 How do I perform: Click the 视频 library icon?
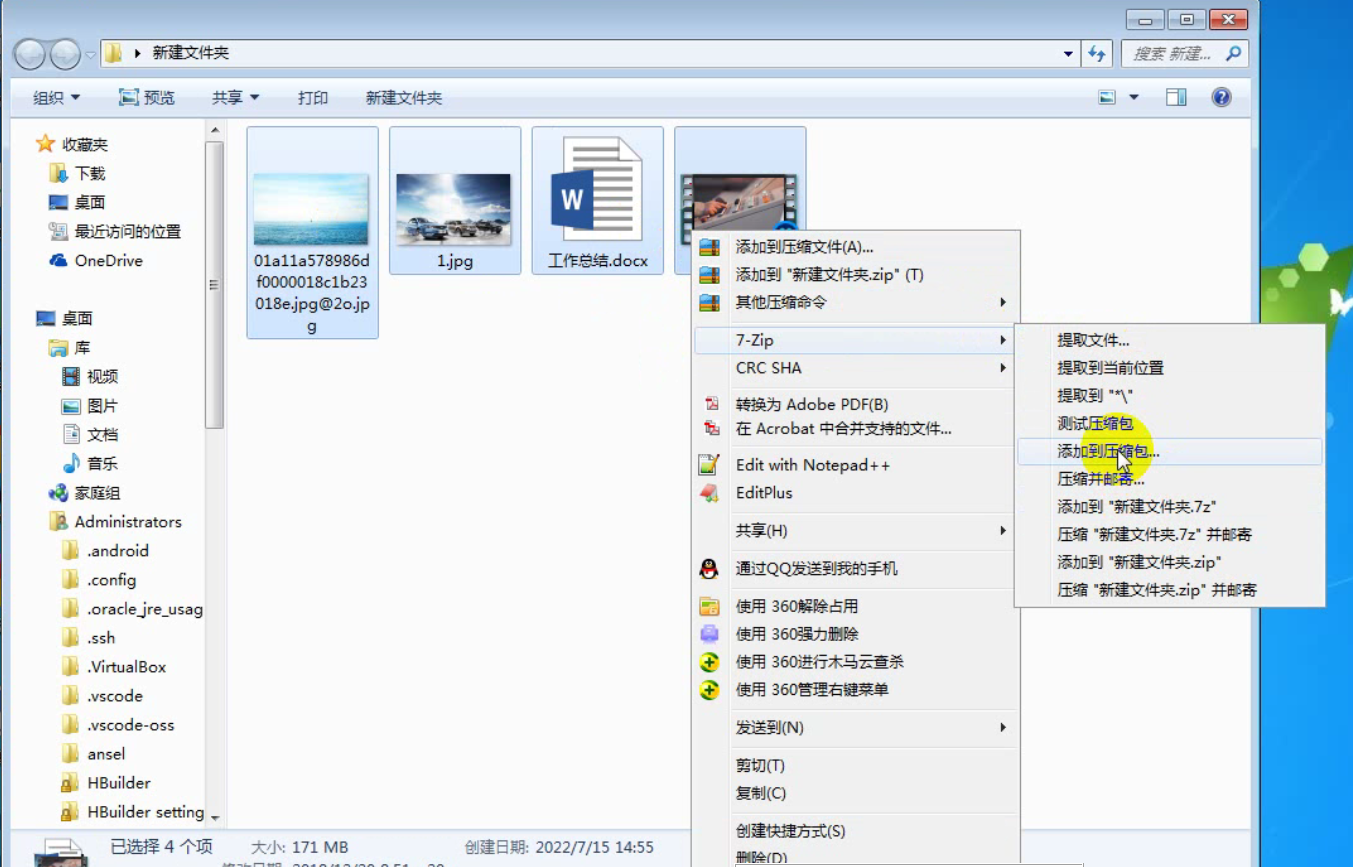click(x=71, y=376)
